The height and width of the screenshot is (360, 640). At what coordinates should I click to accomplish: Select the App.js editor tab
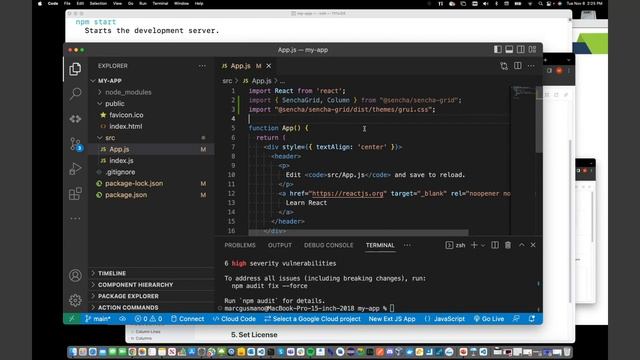(x=241, y=66)
